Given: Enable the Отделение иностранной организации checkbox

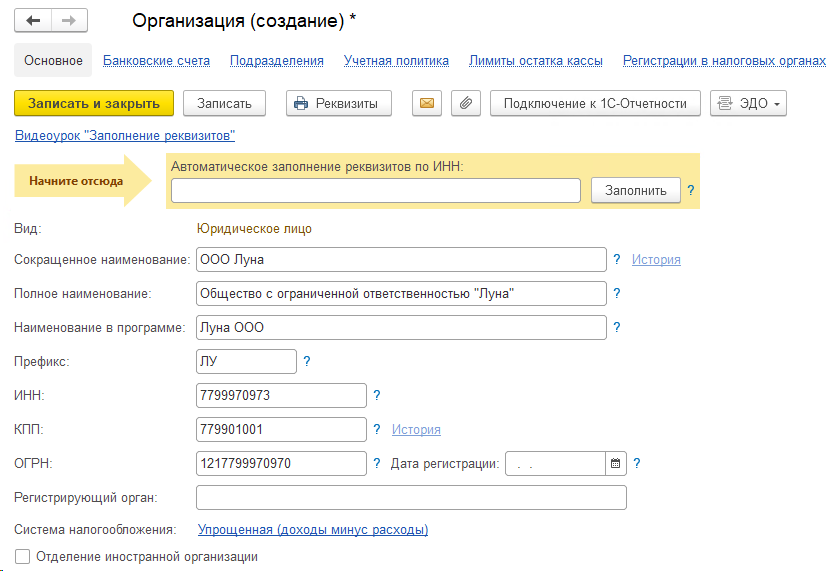Looking at the screenshot, I should [22, 556].
